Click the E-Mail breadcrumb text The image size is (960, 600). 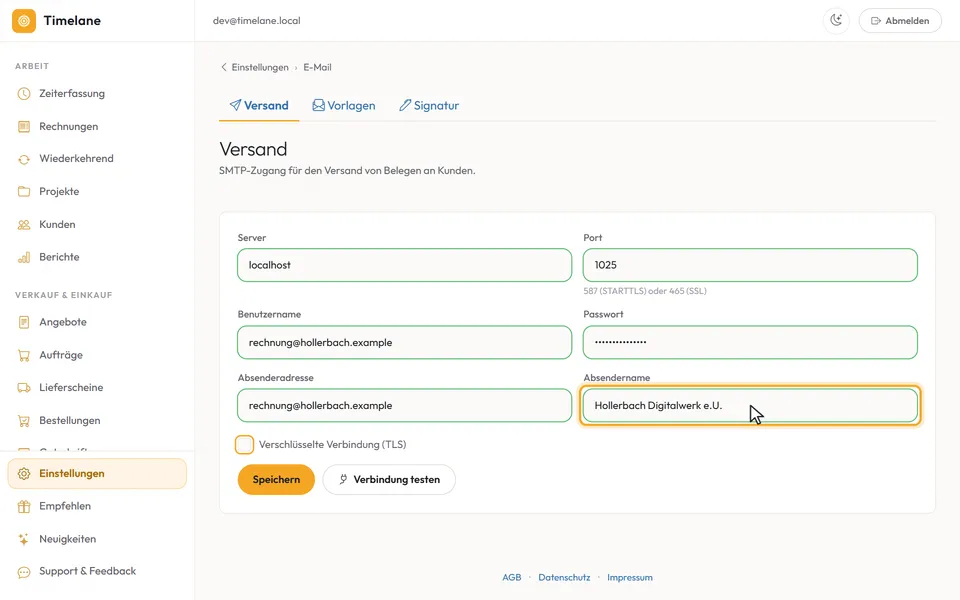click(x=317, y=67)
